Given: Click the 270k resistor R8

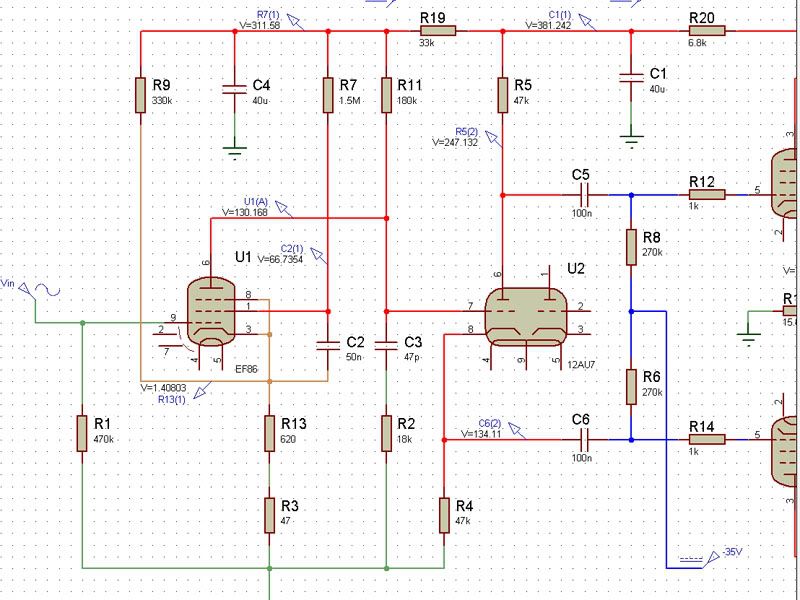Looking at the screenshot, I should coord(631,247).
